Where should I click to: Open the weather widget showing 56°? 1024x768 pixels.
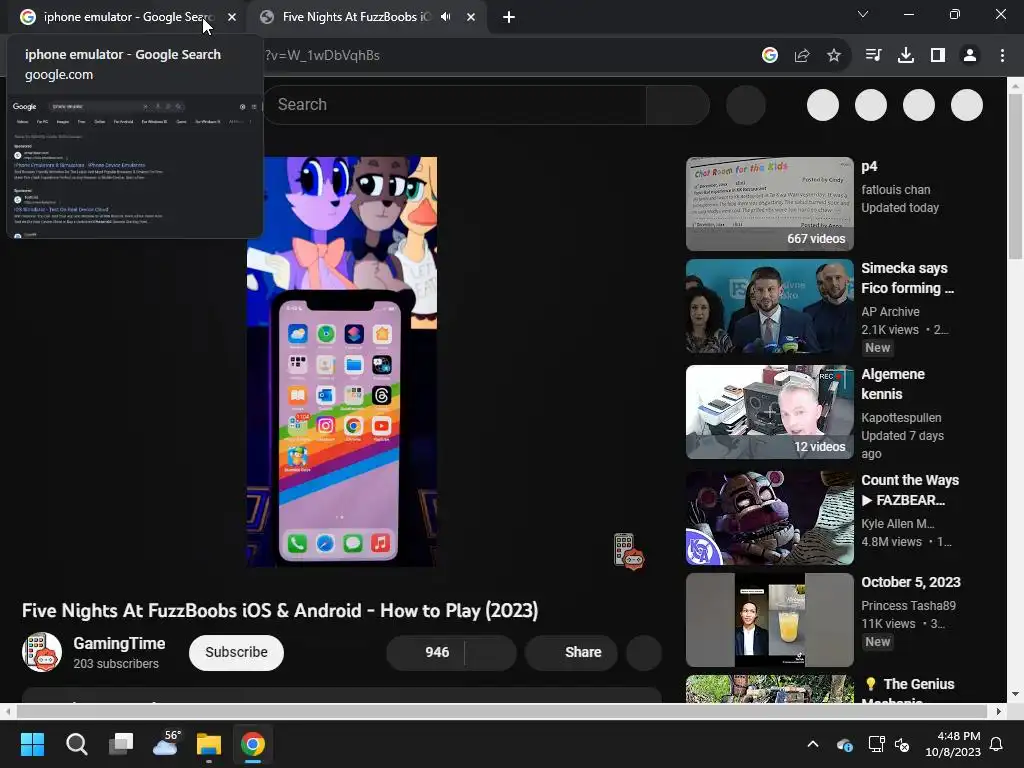point(166,744)
